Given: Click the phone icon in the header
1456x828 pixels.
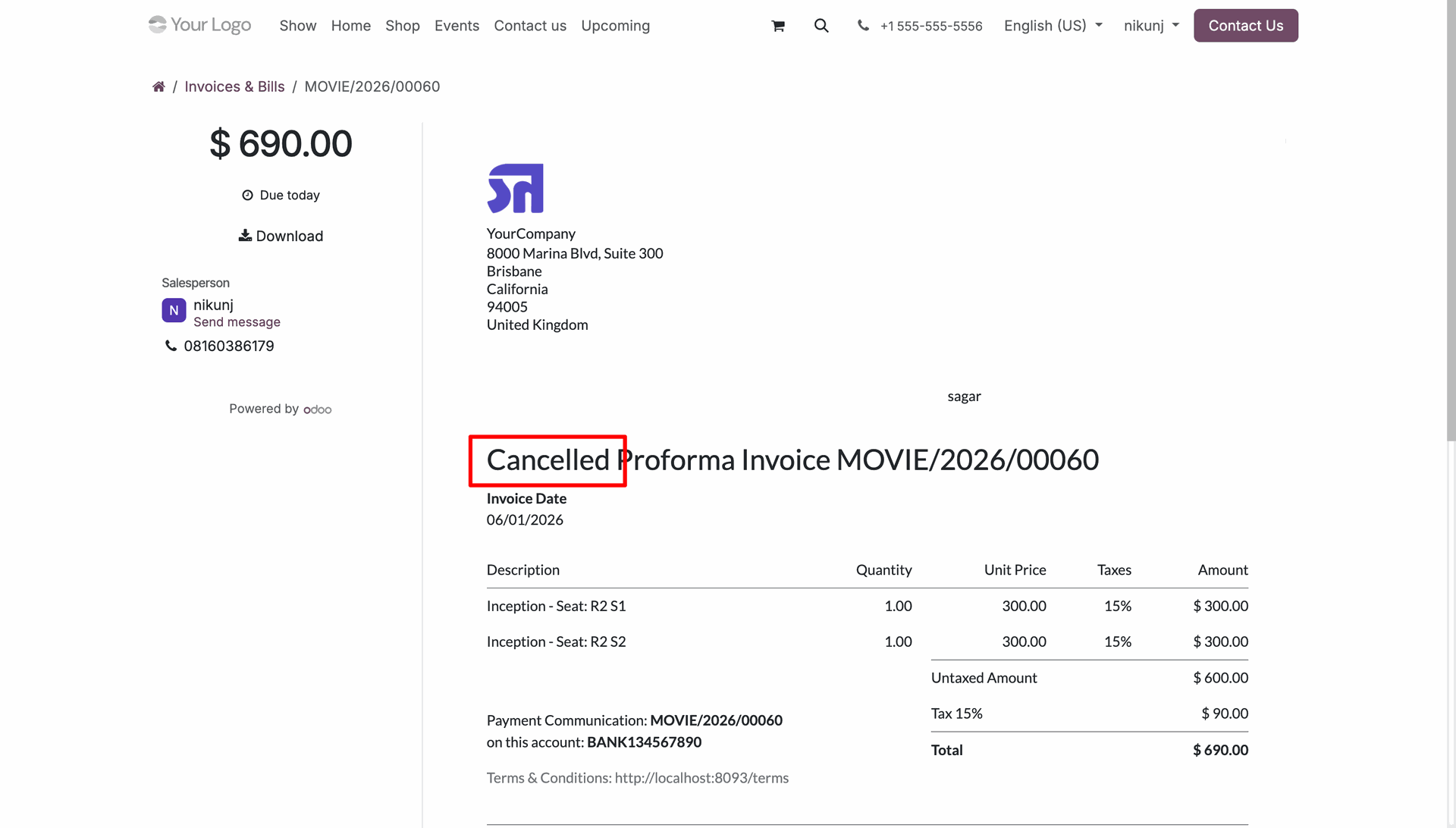Looking at the screenshot, I should pyautogui.click(x=863, y=25).
